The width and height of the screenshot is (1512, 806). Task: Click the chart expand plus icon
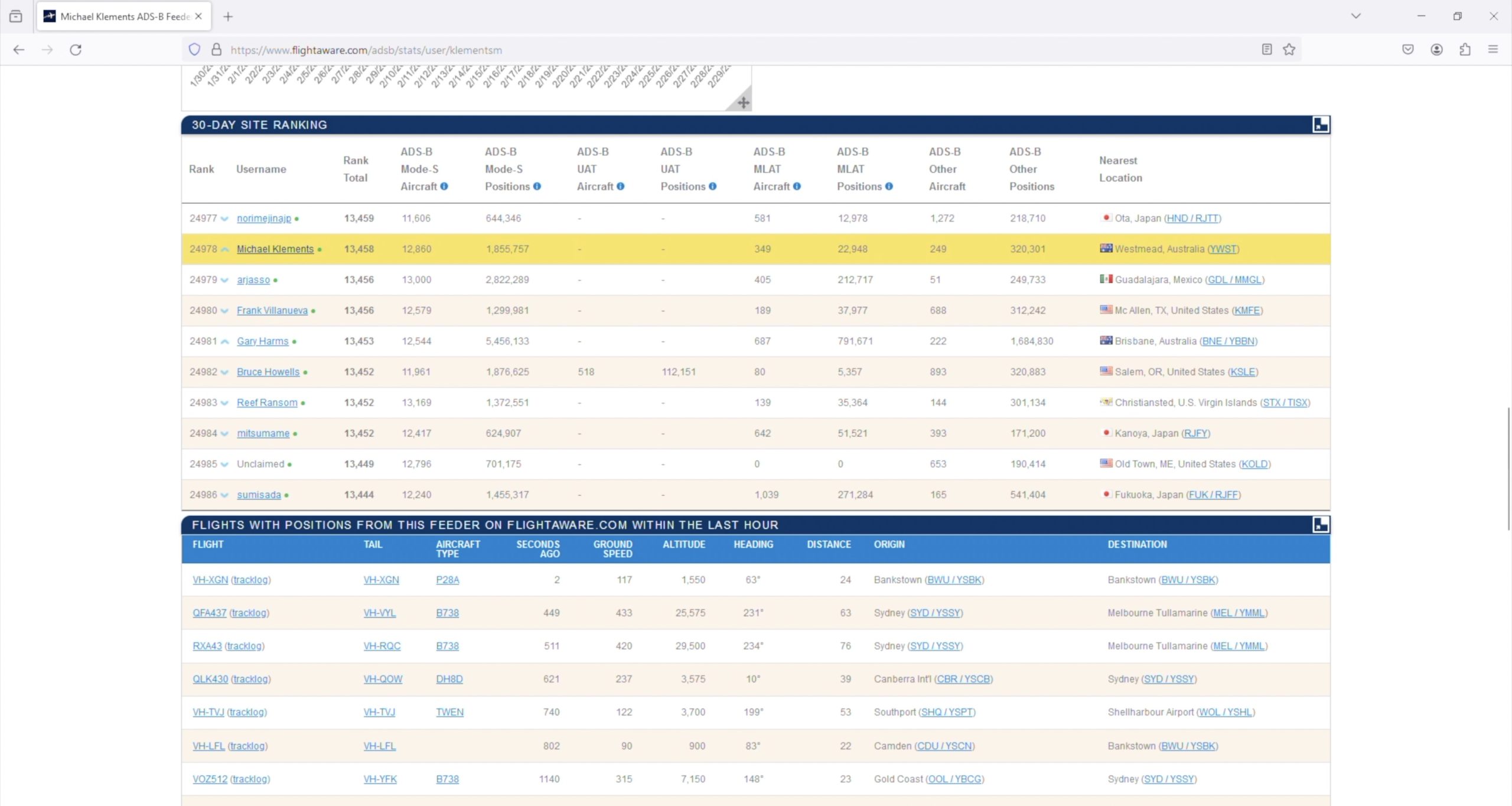tap(743, 103)
